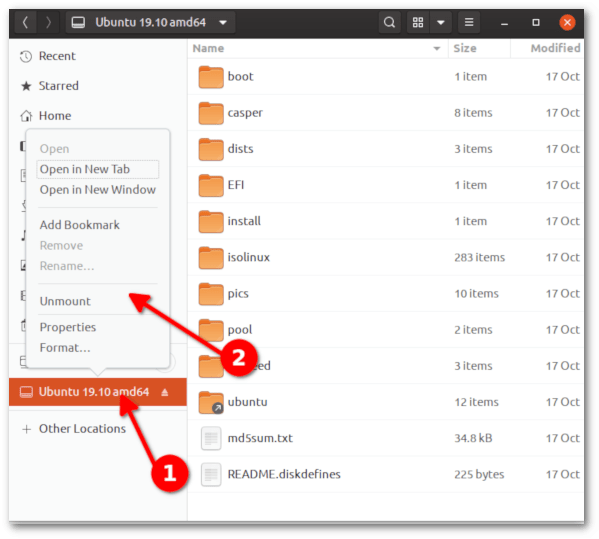Click the dists folder name

(x=240, y=149)
